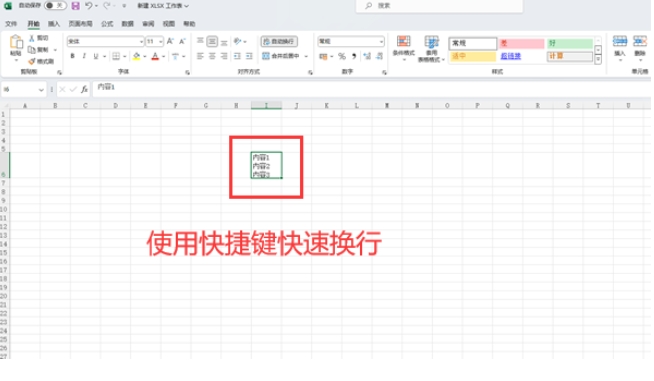Select the pink Bad cell style
Image resolution: width=654 pixels, height=381 pixels.
coord(521,43)
